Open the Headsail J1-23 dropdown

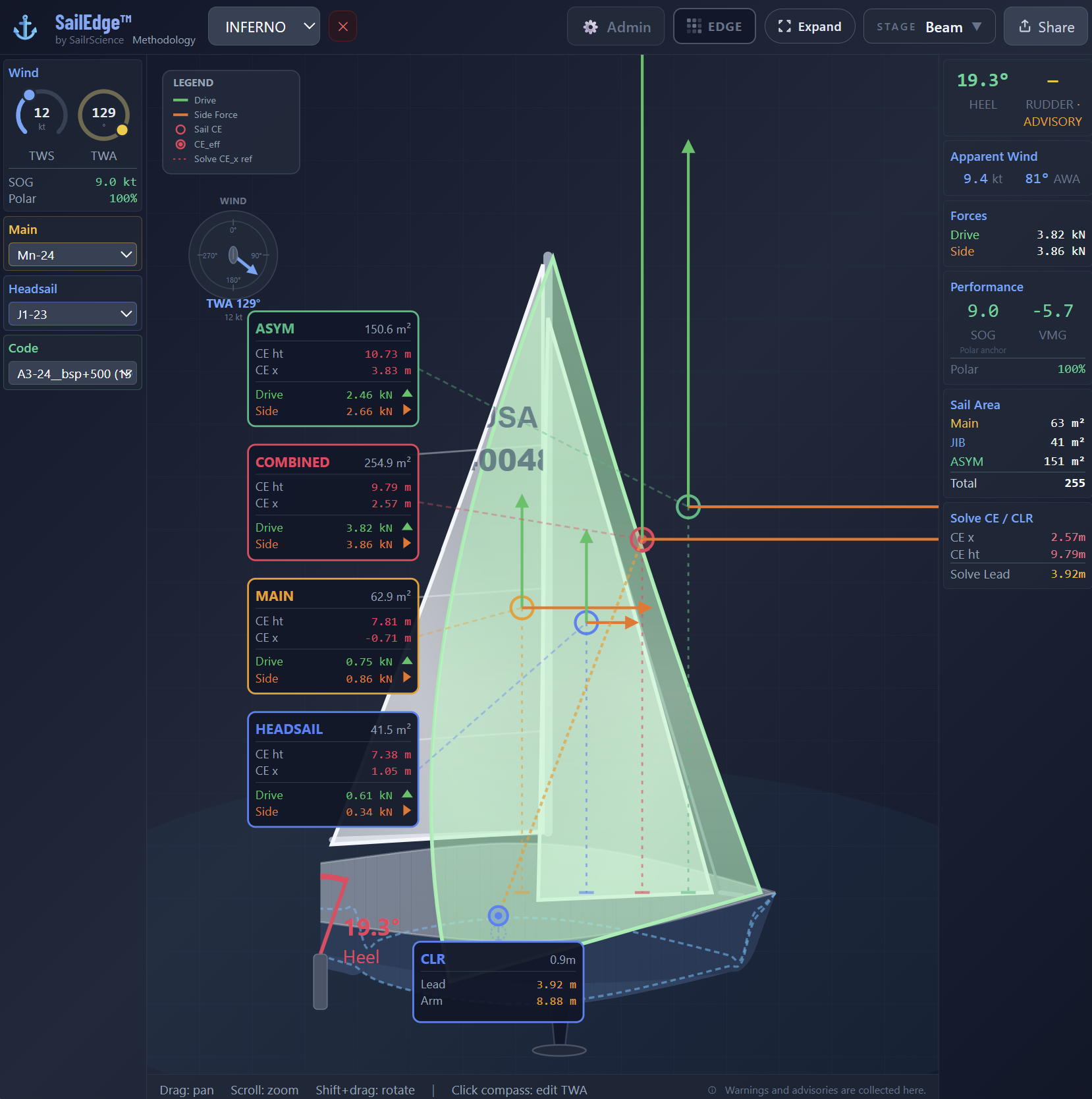click(x=72, y=314)
